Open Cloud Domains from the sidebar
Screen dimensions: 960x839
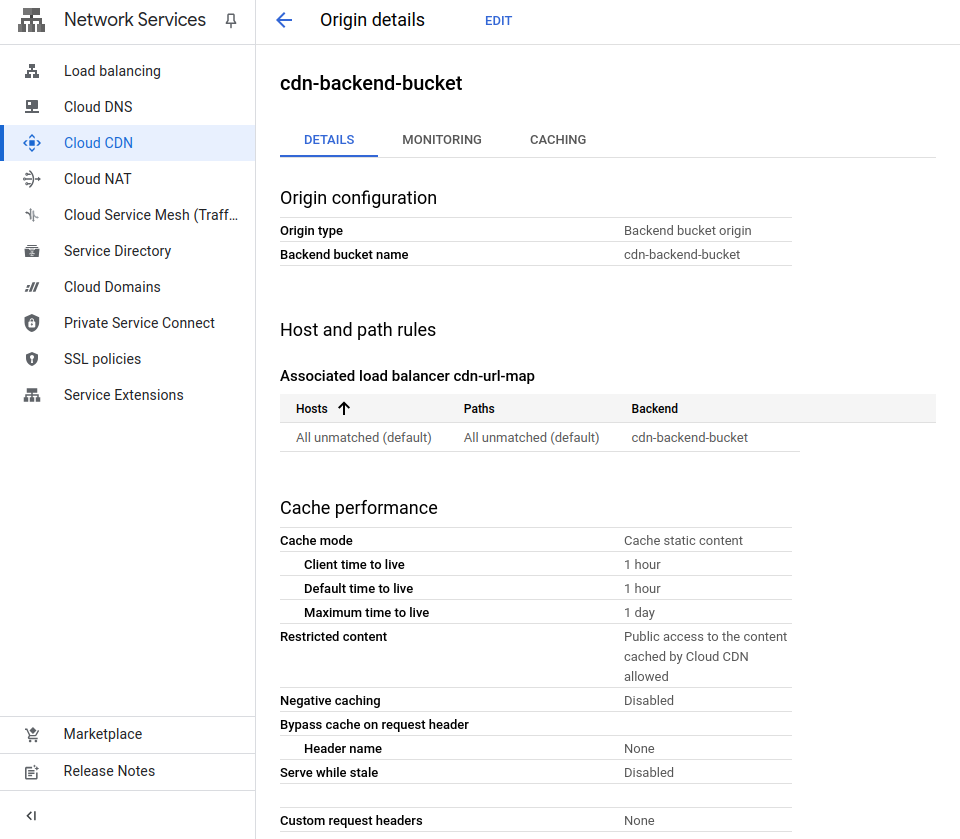[x=112, y=287]
